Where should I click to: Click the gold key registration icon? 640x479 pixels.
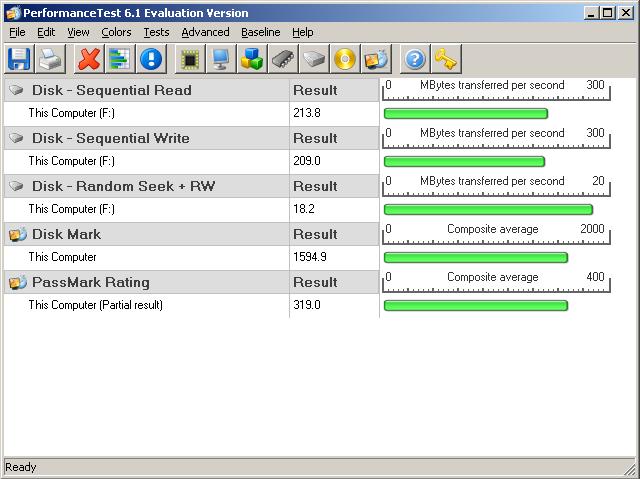tap(446, 59)
